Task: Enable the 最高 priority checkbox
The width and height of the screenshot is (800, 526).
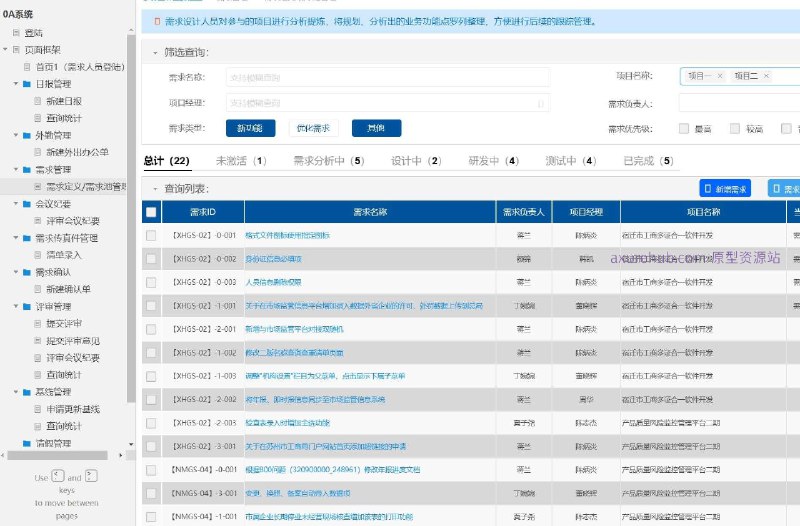Action: pos(684,129)
